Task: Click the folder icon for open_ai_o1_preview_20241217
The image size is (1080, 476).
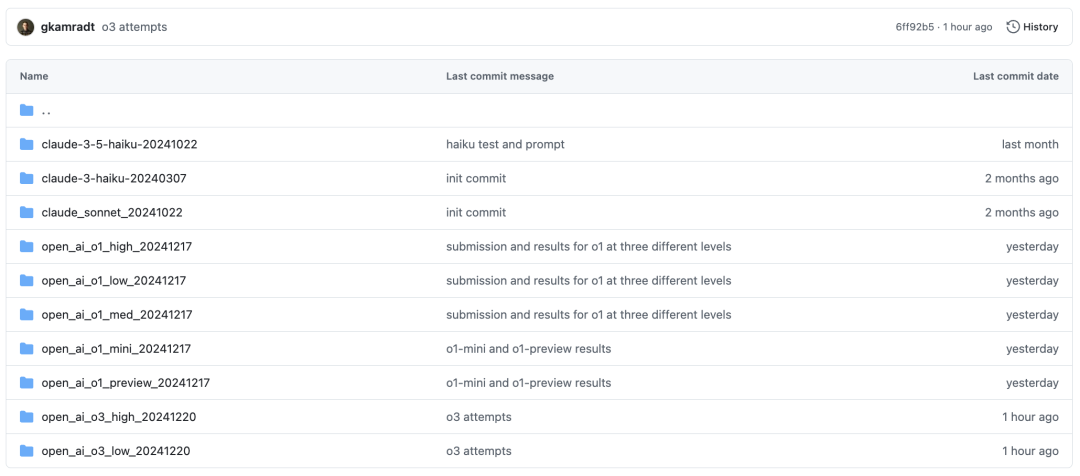Action: tap(27, 382)
